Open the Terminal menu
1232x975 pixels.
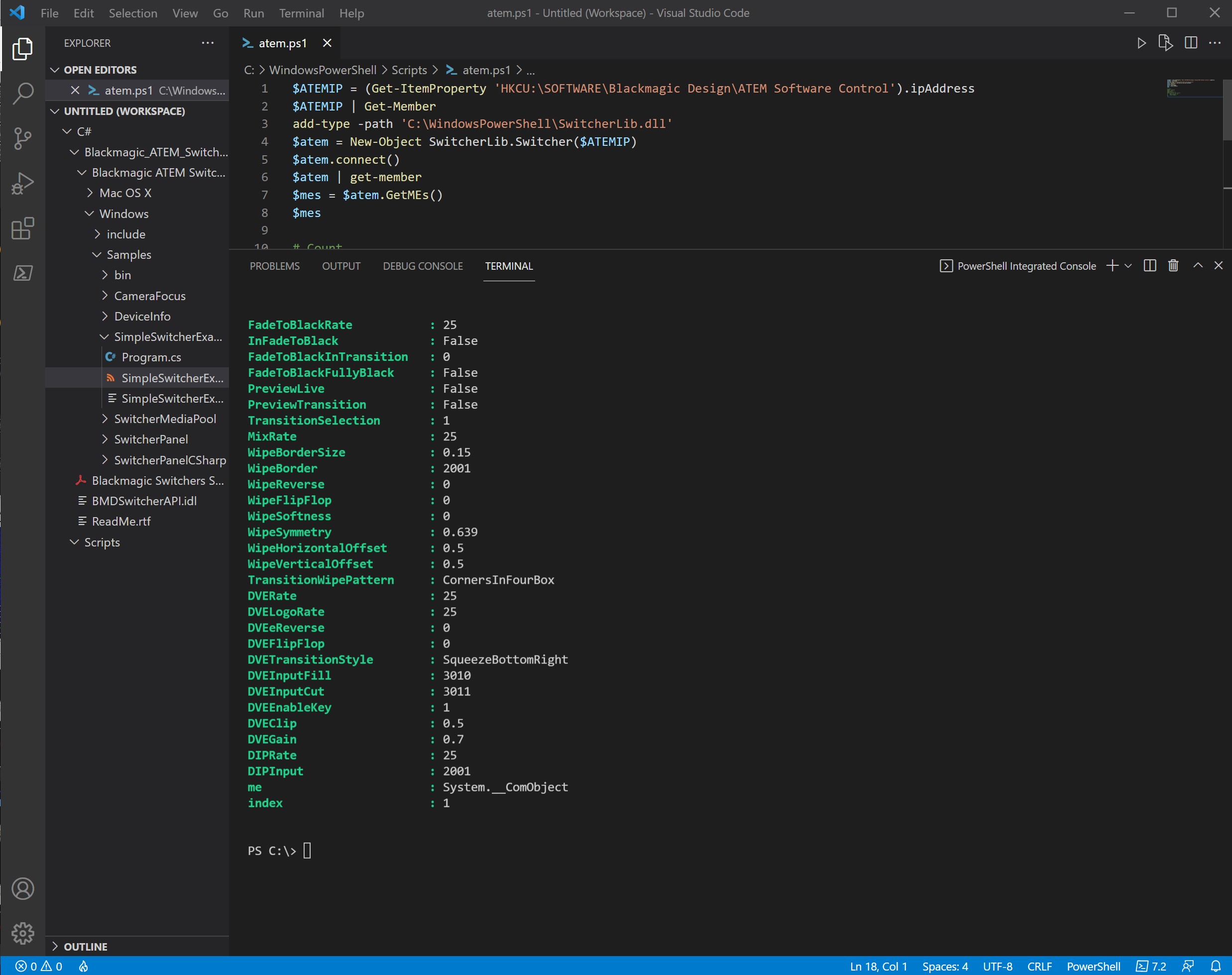coord(301,13)
